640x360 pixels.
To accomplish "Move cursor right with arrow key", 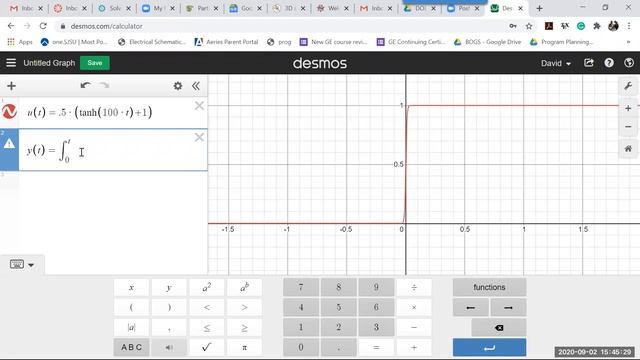I will pyautogui.click(x=508, y=307).
